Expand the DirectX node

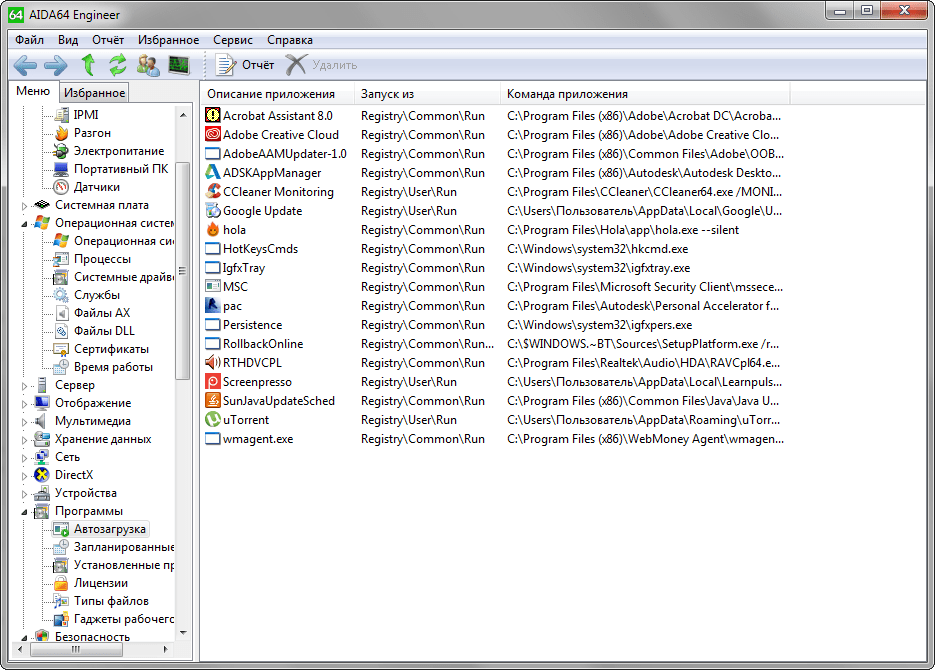tap(24, 476)
